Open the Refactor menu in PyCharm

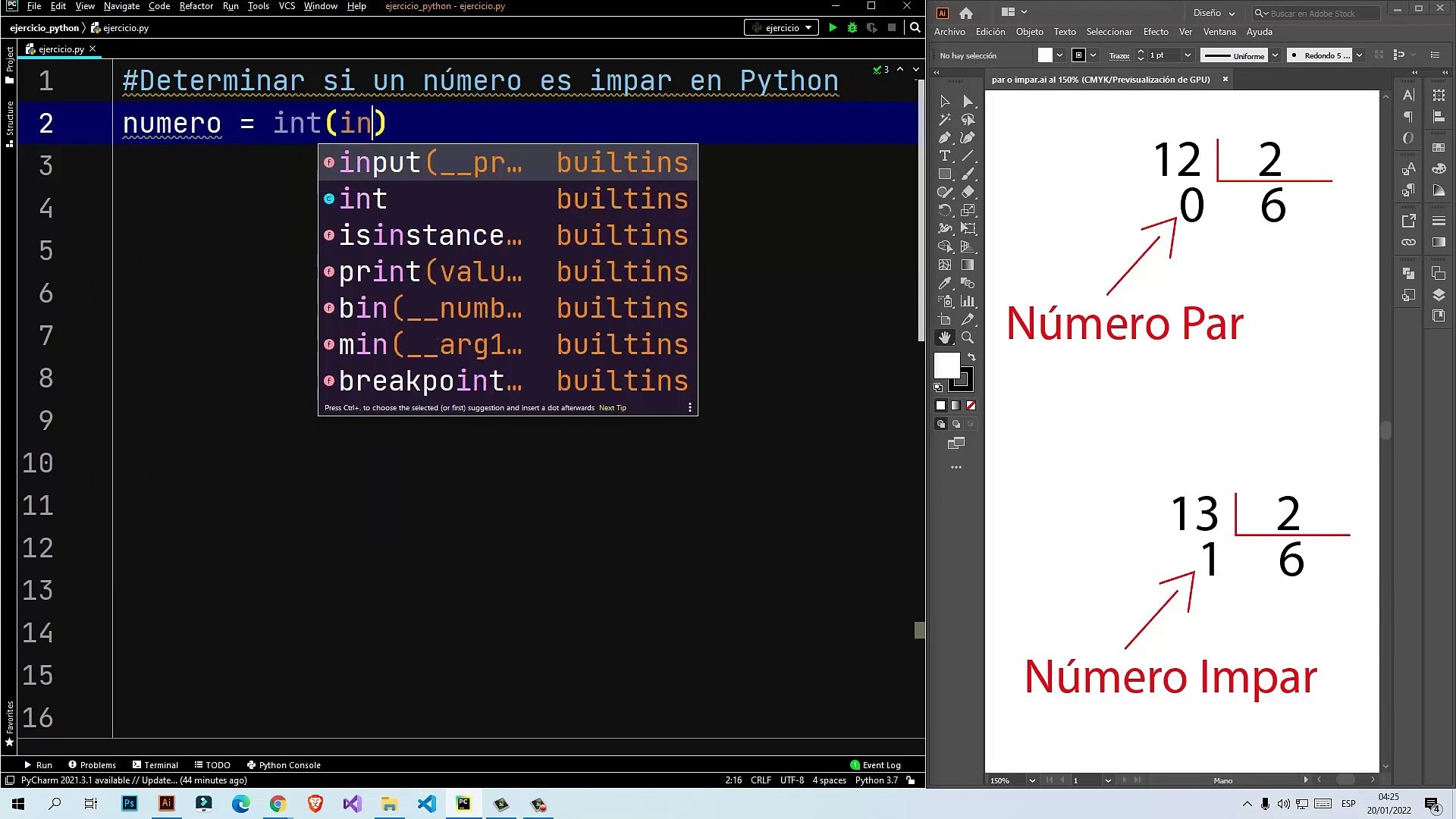196,6
